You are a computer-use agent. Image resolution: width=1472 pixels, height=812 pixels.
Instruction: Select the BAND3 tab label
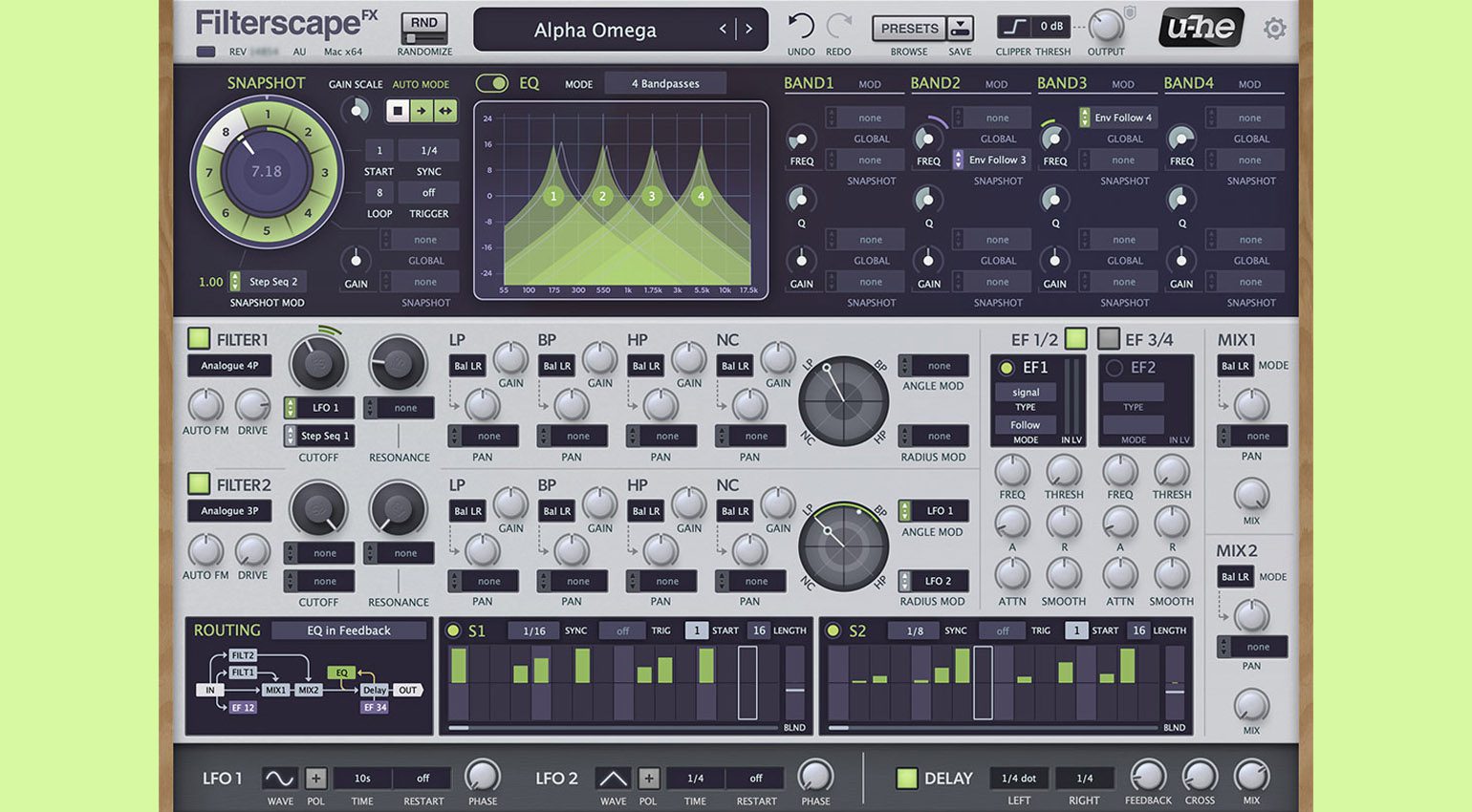click(1062, 83)
